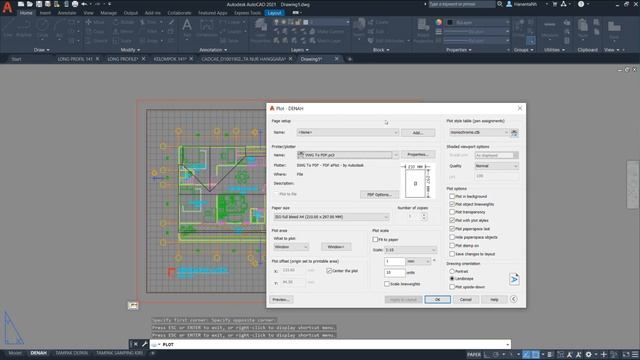Click the Add... page setup button
This screenshot has width=640, height=360.
pyautogui.click(x=418, y=133)
